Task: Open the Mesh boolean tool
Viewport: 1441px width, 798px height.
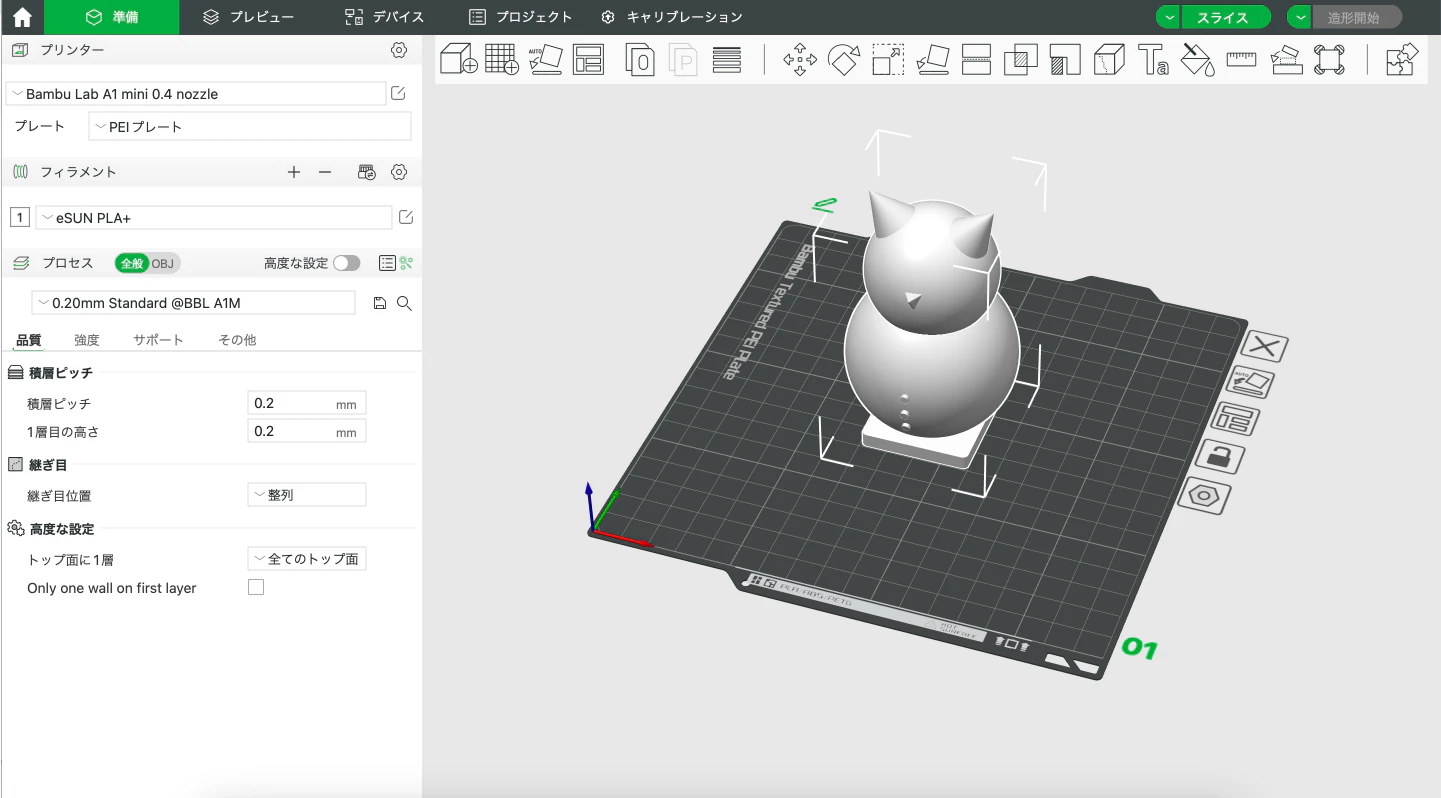Action: [x=1020, y=59]
